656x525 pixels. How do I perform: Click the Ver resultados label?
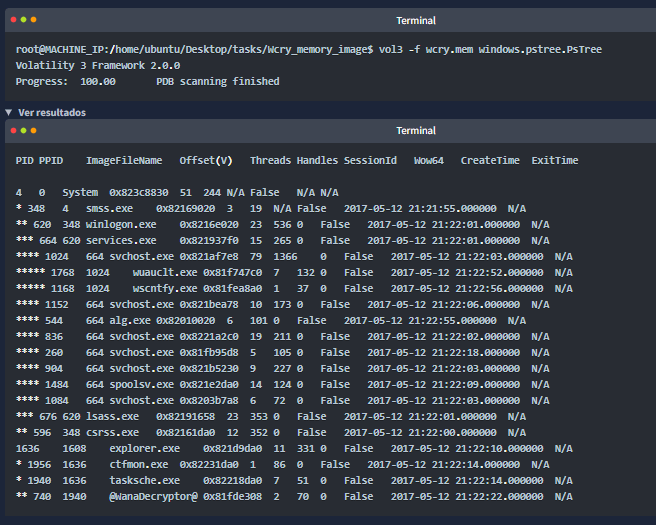coord(52,113)
